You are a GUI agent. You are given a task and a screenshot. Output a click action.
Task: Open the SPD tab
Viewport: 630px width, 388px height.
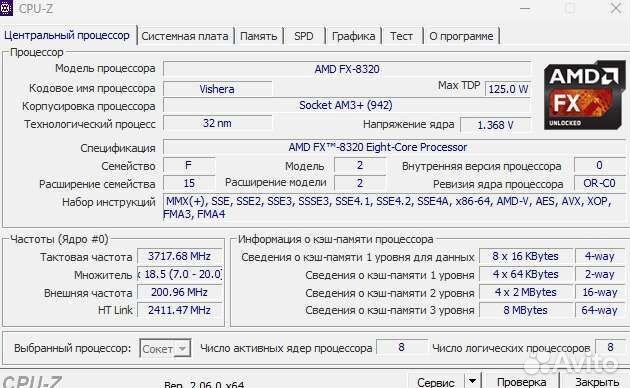(304, 36)
